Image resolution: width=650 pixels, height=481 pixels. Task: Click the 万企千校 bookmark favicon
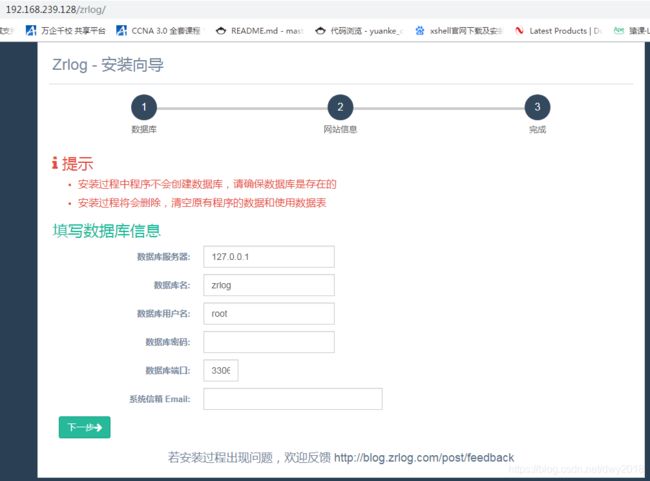point(31,31)
